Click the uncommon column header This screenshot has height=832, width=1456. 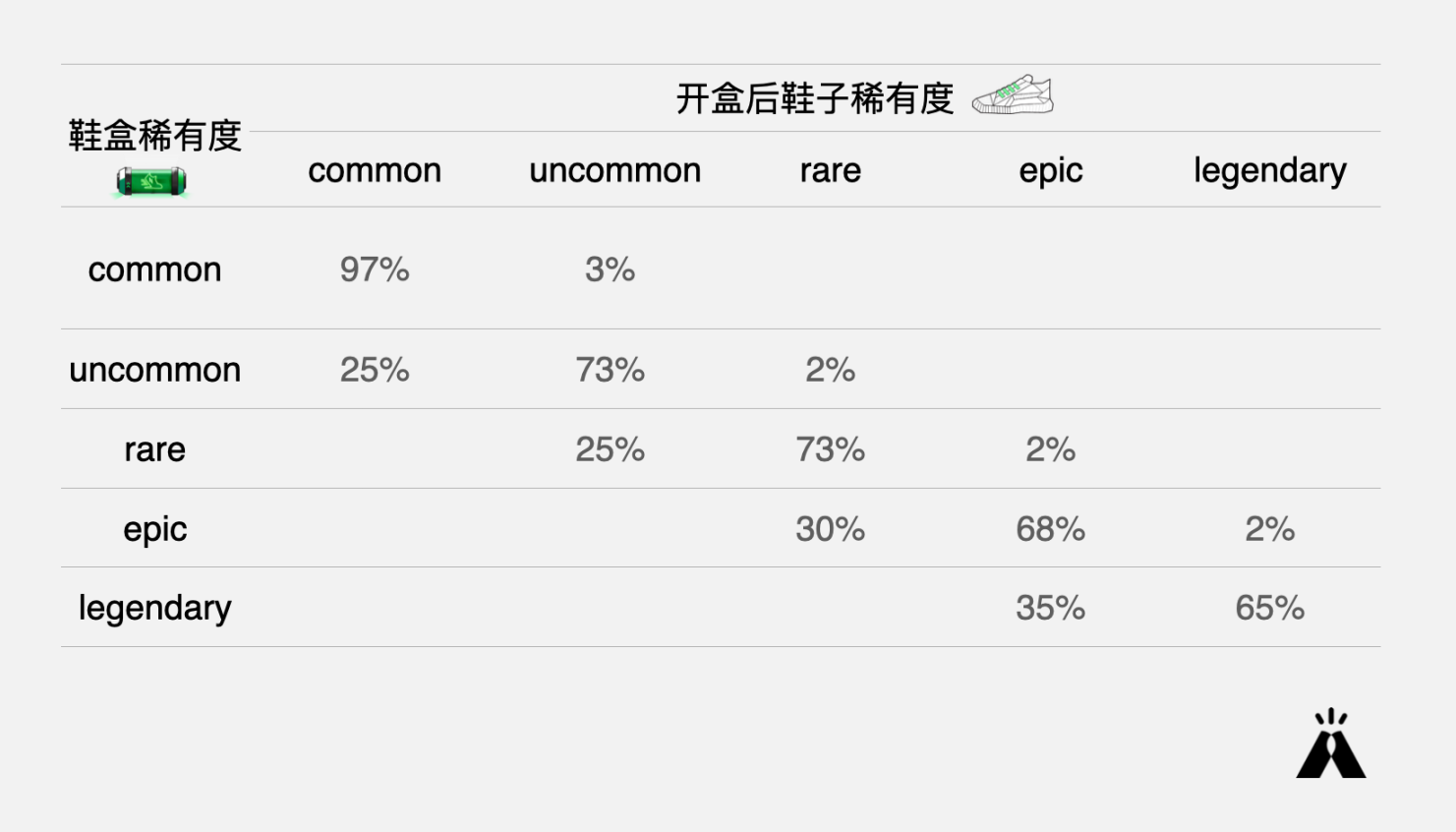tap(614, 171)
